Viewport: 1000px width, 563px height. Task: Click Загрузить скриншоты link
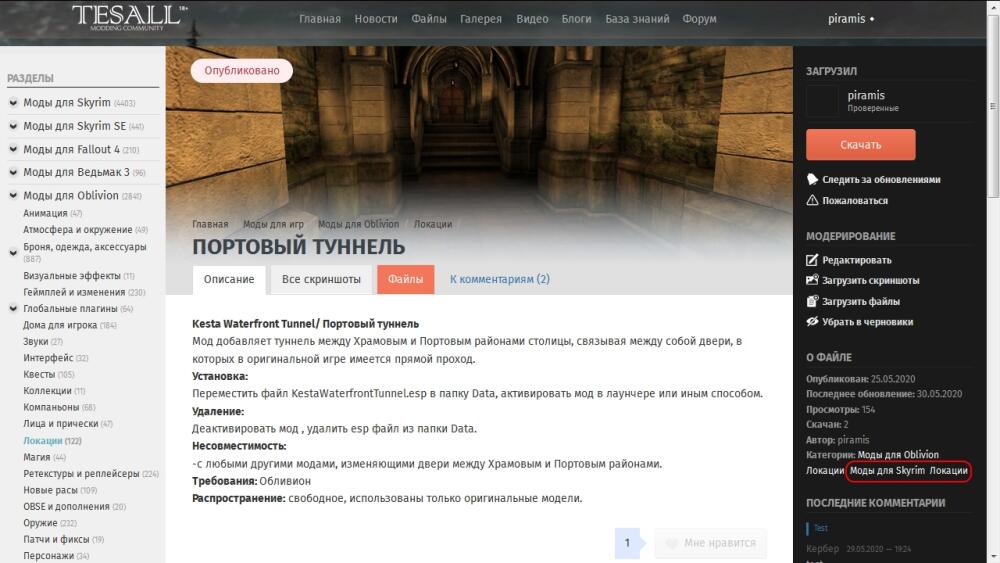click(x=871, y=280)
